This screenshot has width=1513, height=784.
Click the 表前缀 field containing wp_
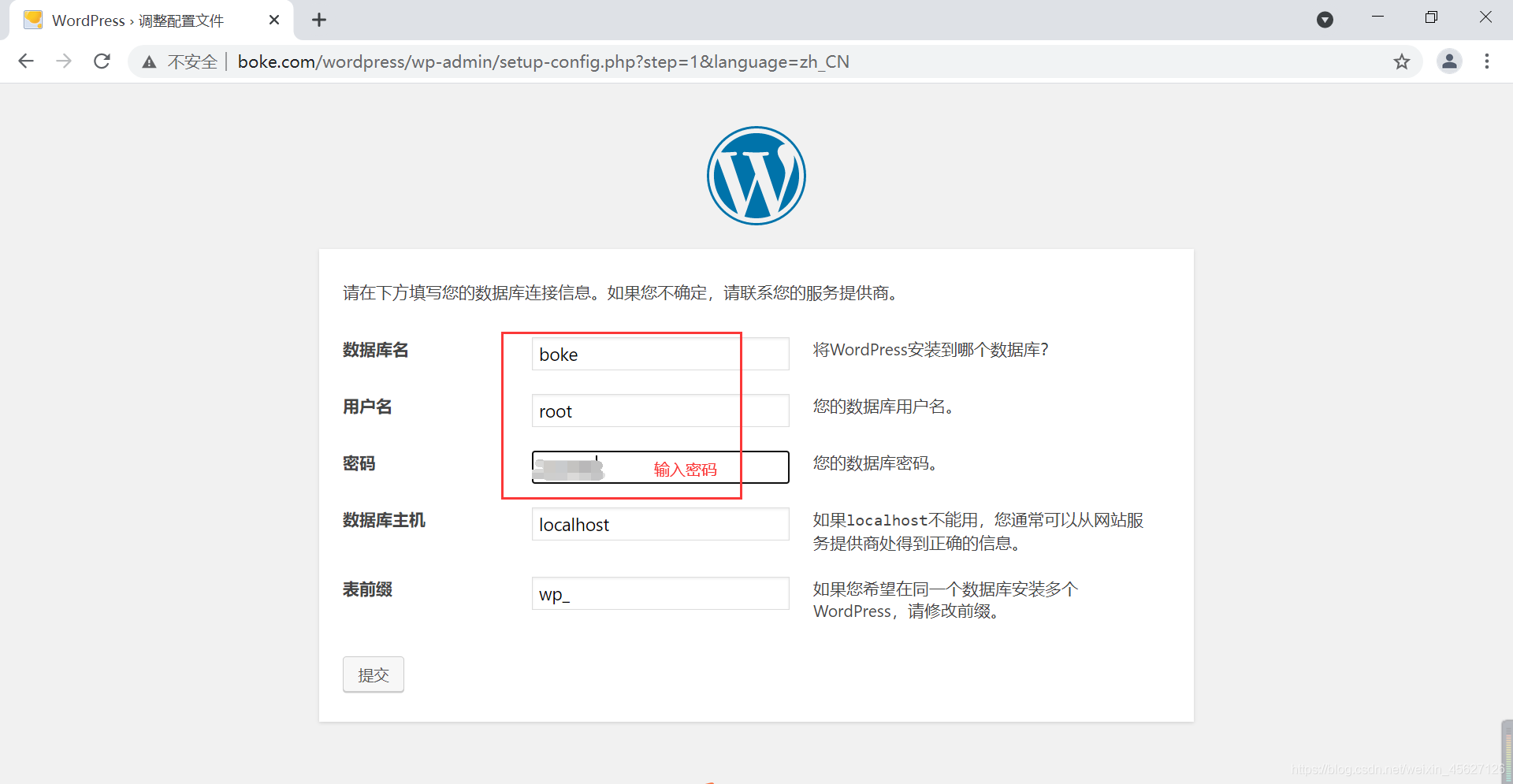click(x=660, y=593)
